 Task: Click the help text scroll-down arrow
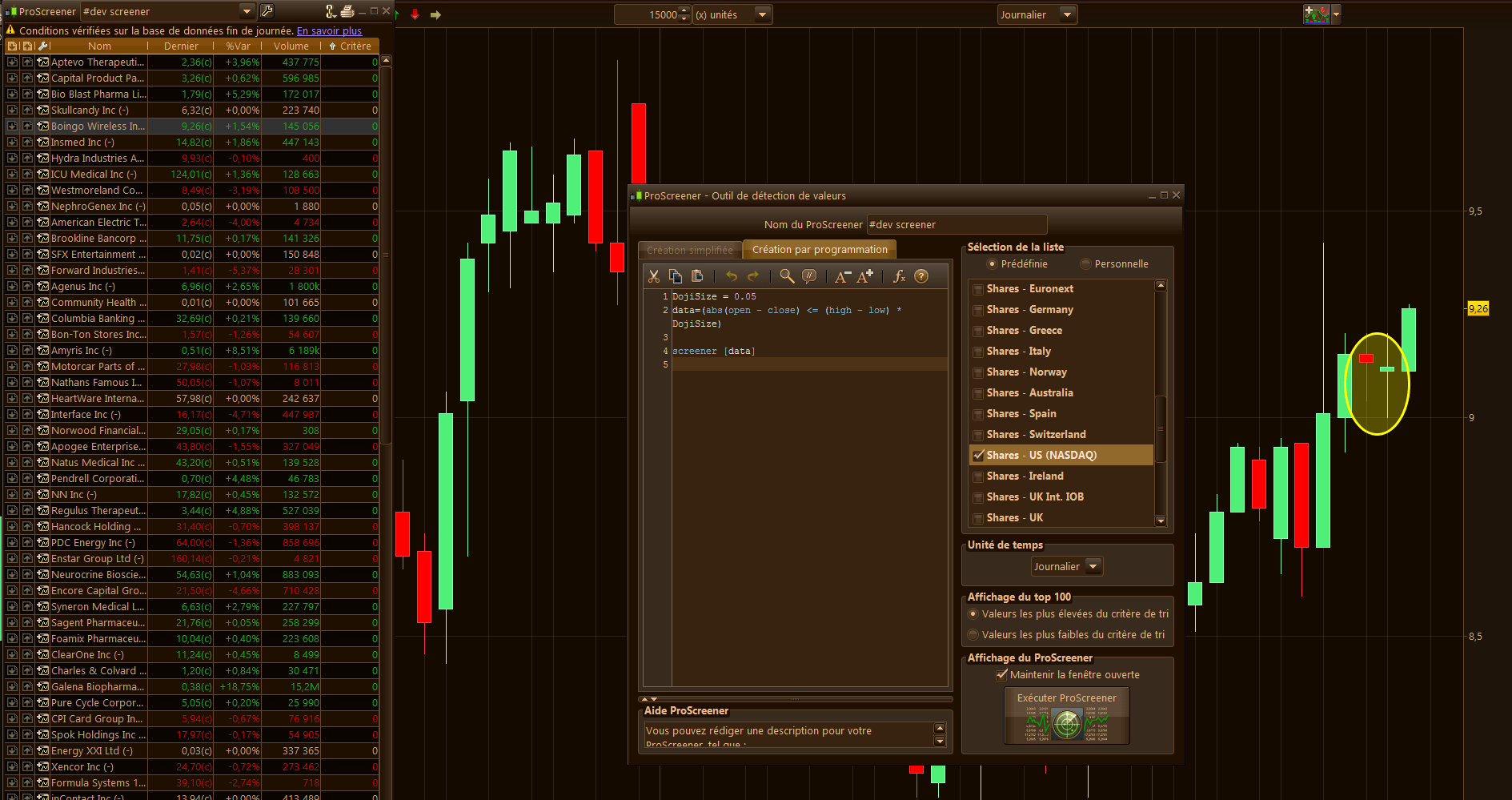[x=940, y=742]
